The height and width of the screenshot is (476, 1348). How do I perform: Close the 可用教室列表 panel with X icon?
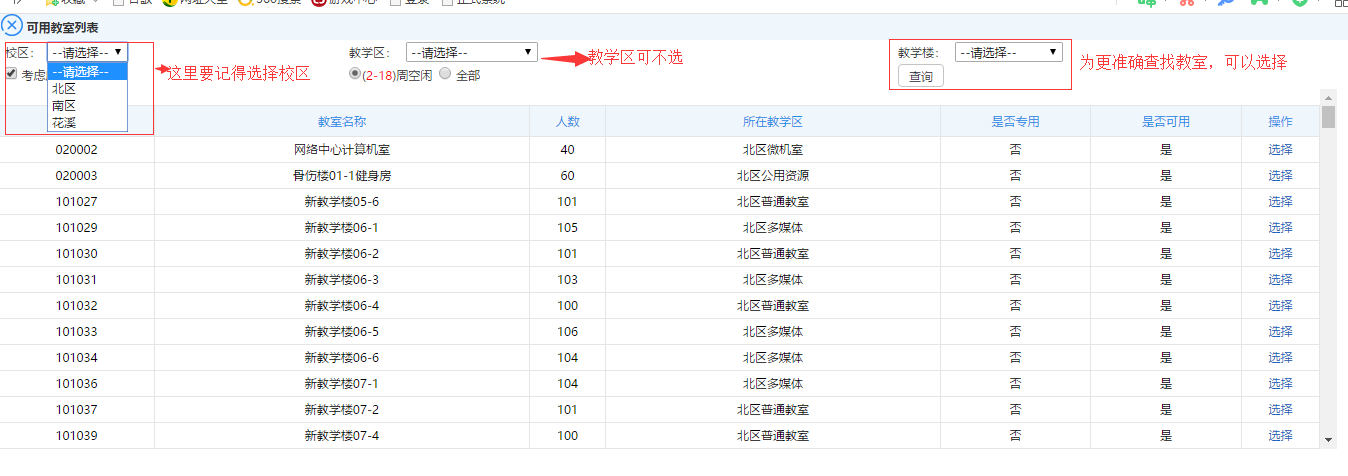pyautogui.click(x=12, y=27)
